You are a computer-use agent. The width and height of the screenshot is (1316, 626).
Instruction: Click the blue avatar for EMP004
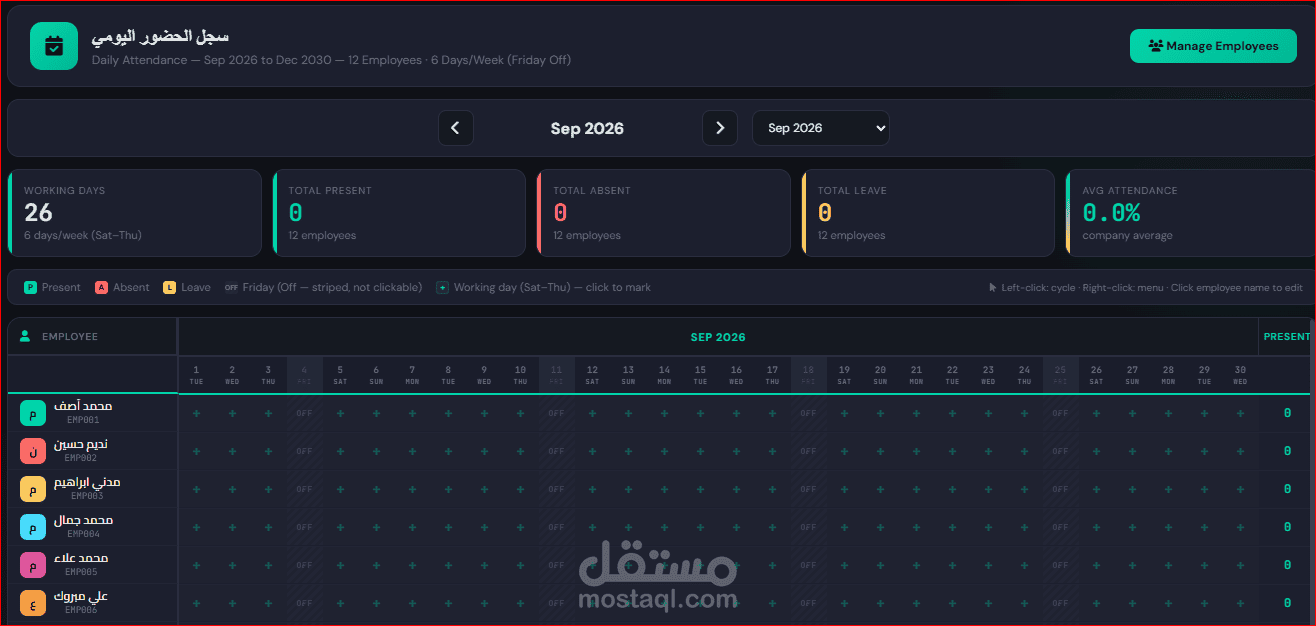tap(33, 527)
